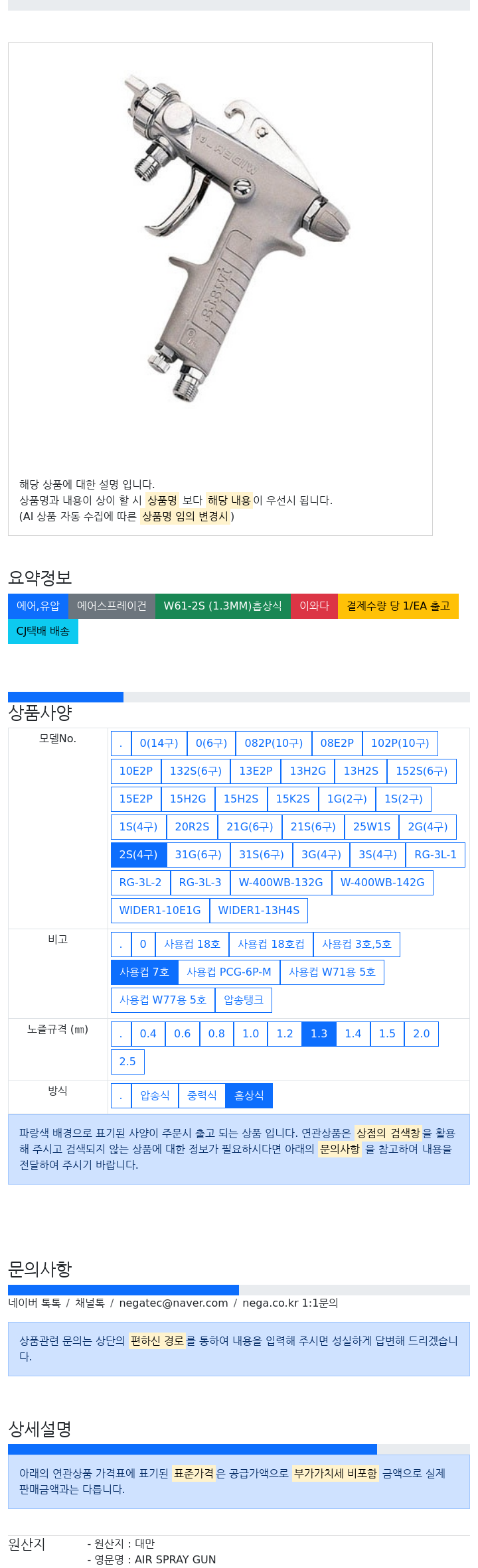The image size is (478, 1568).
Task: Select model RG-3L-1
Action: [x=436, y=854]
